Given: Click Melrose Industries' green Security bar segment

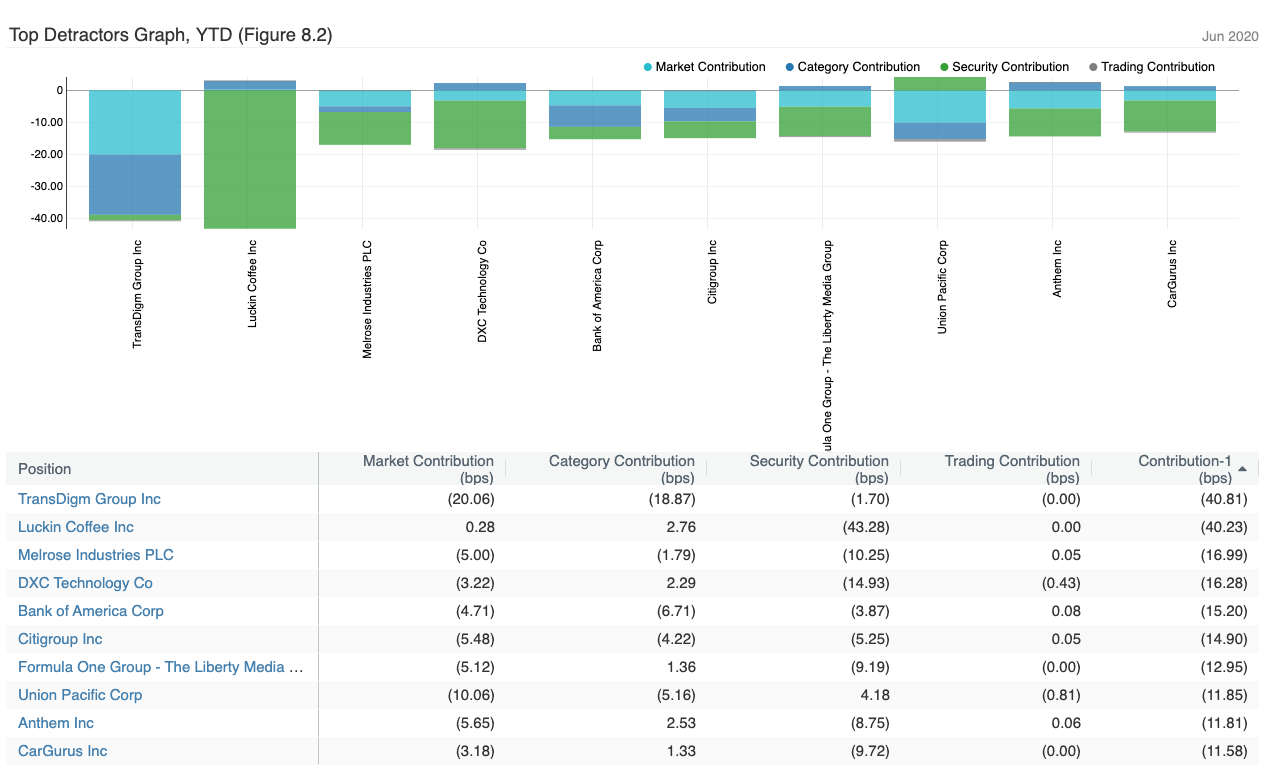Looking at the screenshot, I should [x=365, y=128].
